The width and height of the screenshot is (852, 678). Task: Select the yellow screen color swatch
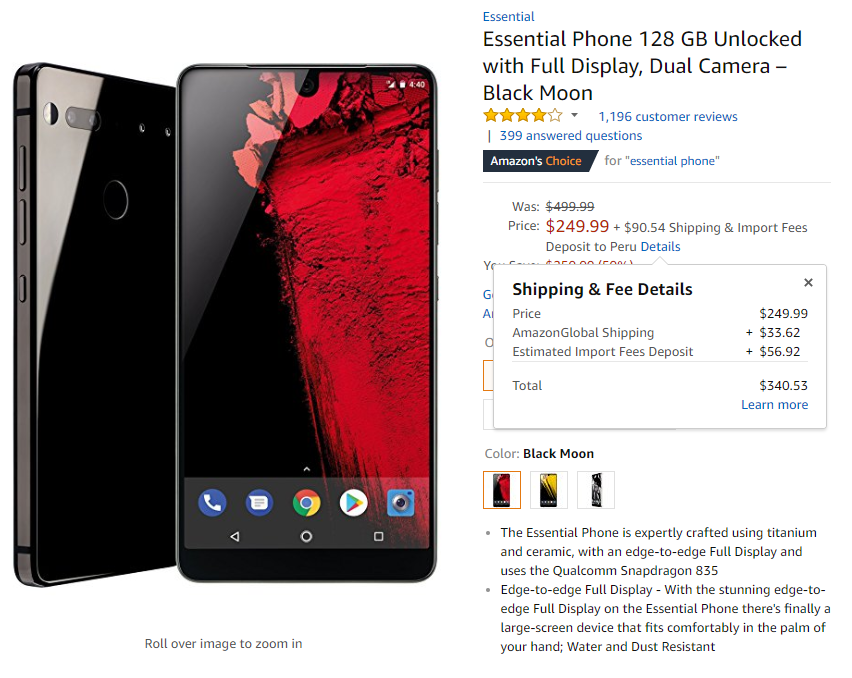coord(549,490)
